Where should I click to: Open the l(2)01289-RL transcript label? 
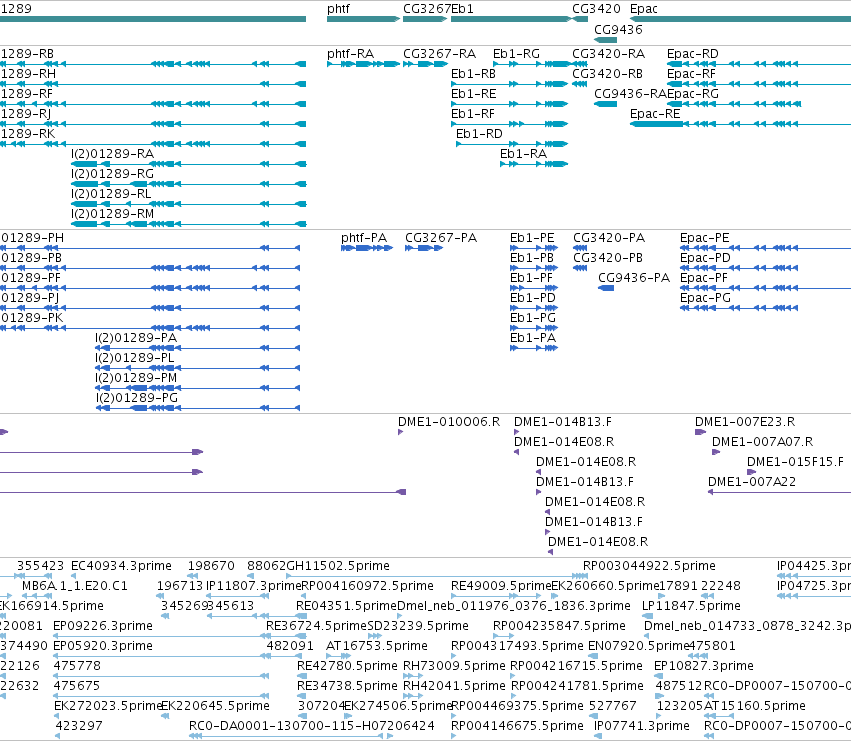click(111, 194)
